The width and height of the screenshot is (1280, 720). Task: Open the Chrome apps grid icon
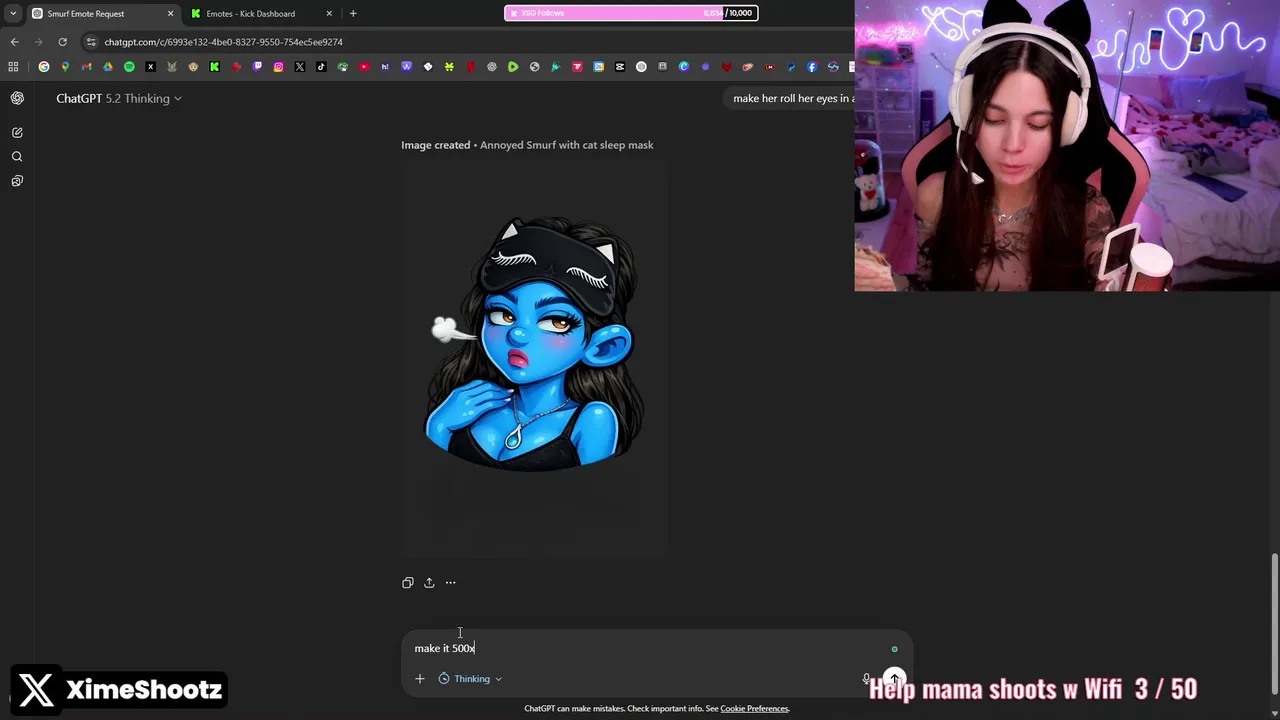click(x=13, y=67)
